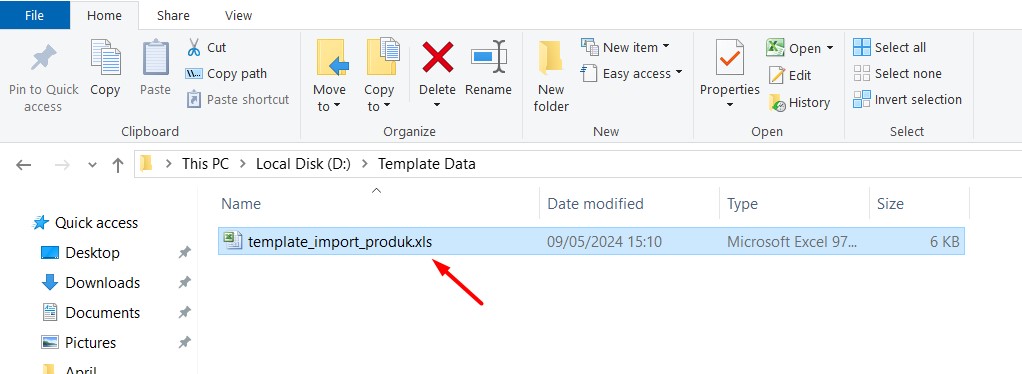Click Invert selection option
Viewport: 1022px width, 374px height.
point(907,100)
